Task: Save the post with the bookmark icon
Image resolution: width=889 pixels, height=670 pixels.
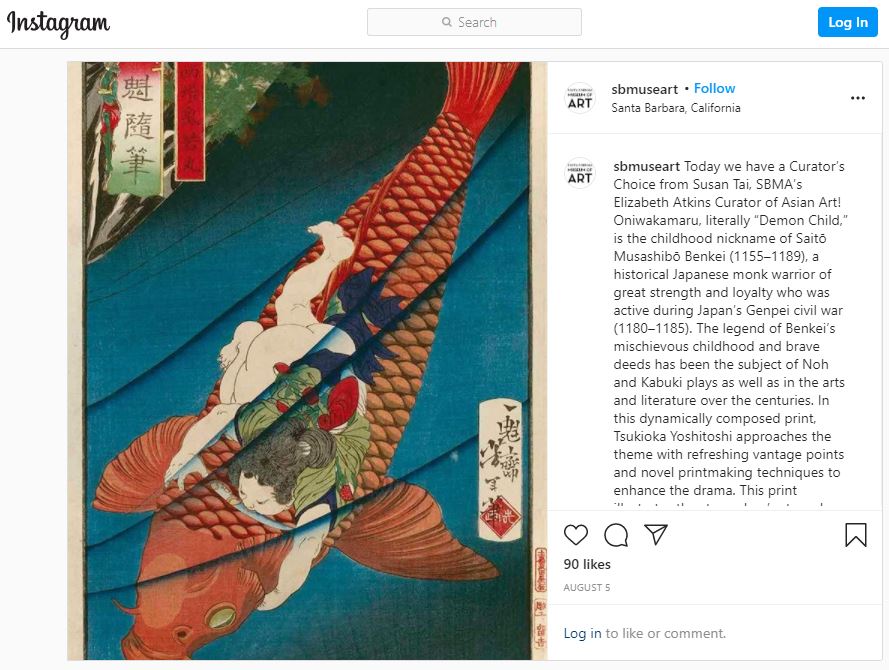Action: point(856,535)
